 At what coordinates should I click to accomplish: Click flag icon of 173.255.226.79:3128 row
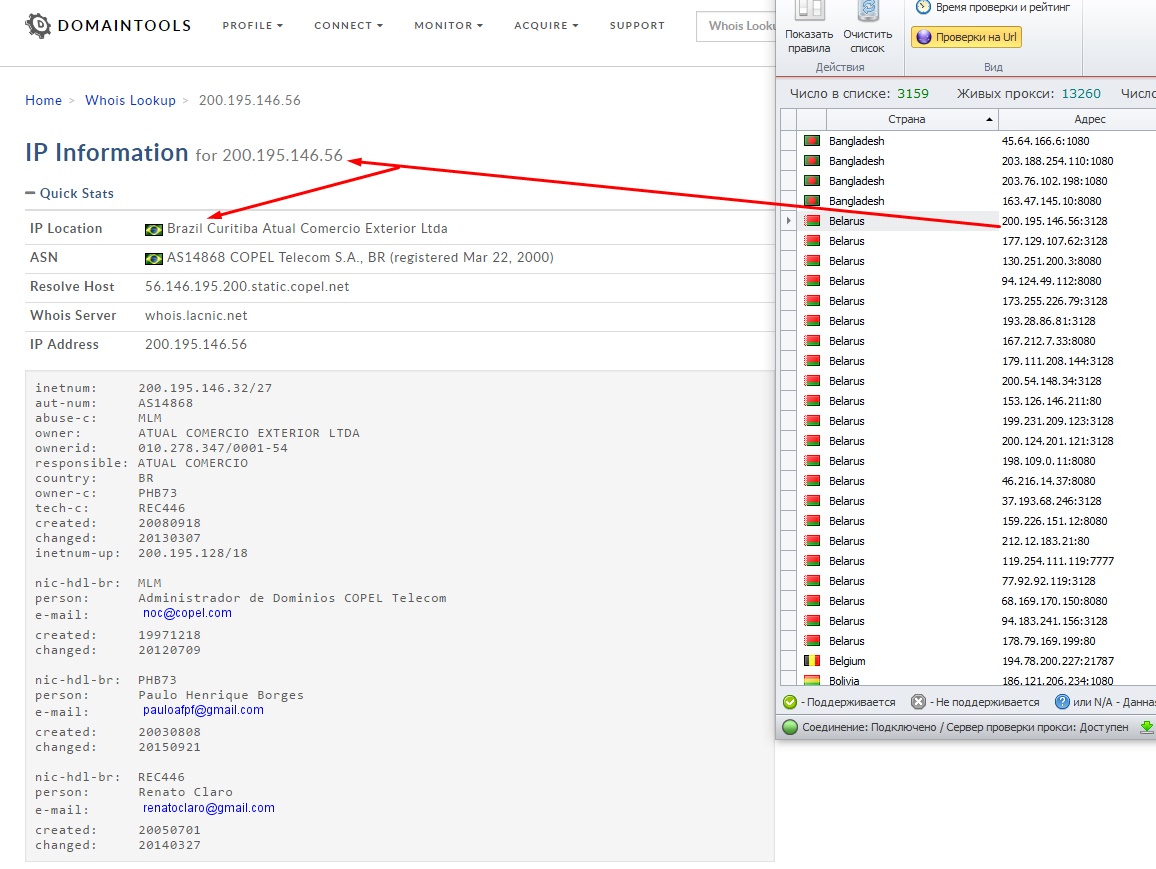tap(812, 301)
